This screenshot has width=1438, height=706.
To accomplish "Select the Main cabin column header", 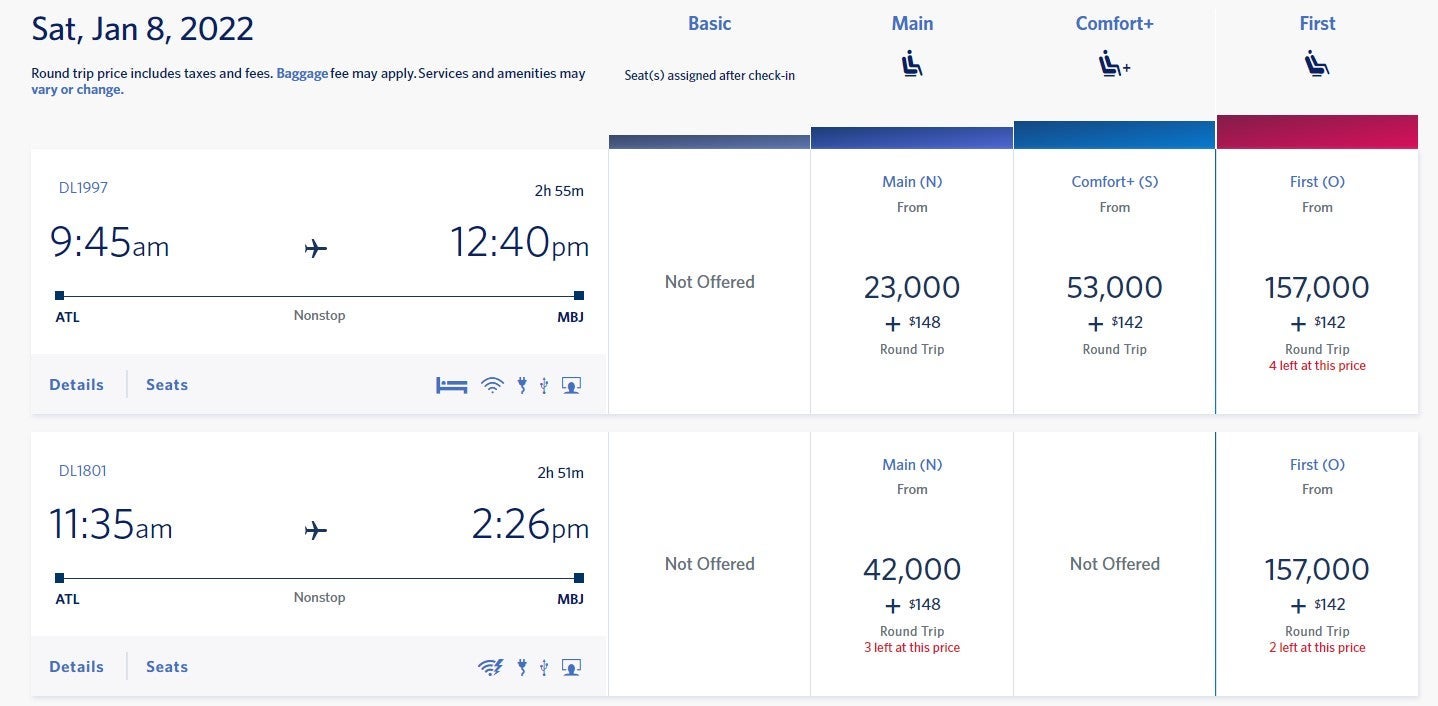I will click(x=912, y=24).
